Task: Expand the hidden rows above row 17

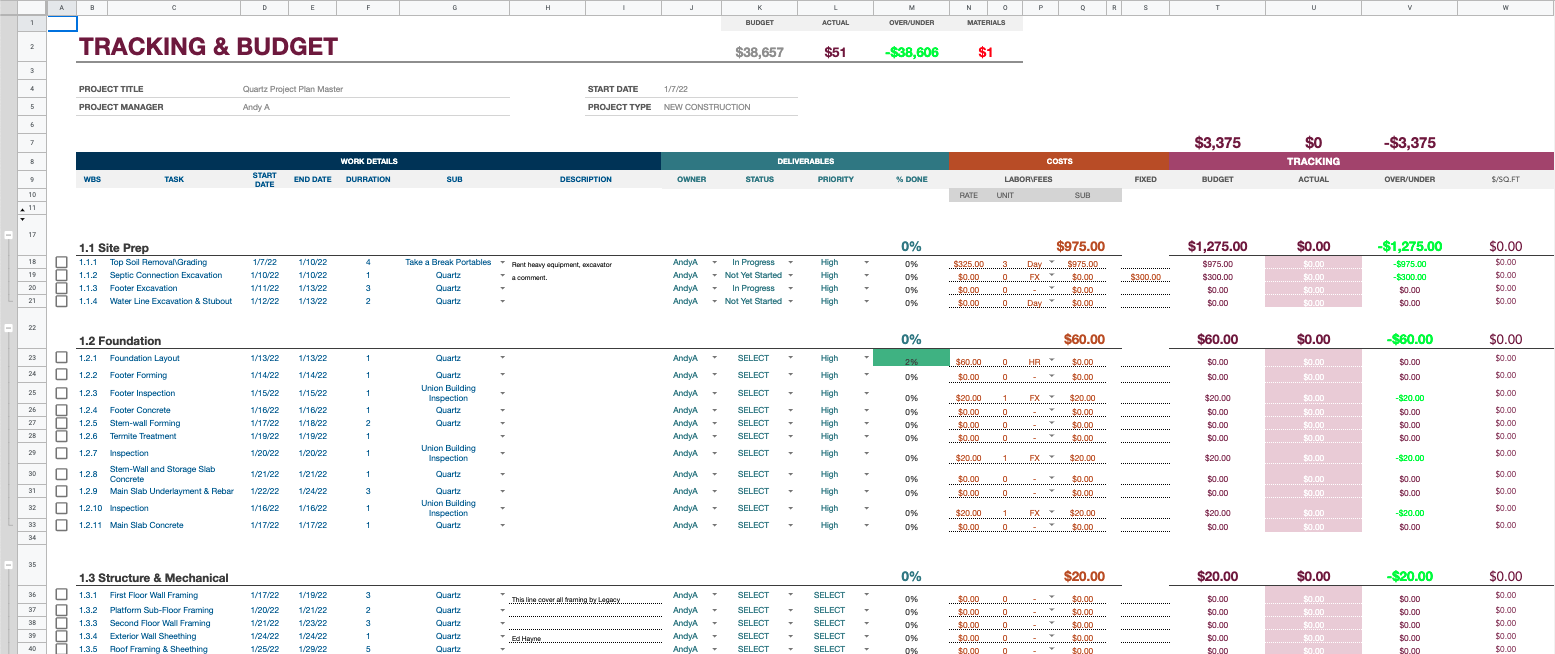Action: (22, 209)
